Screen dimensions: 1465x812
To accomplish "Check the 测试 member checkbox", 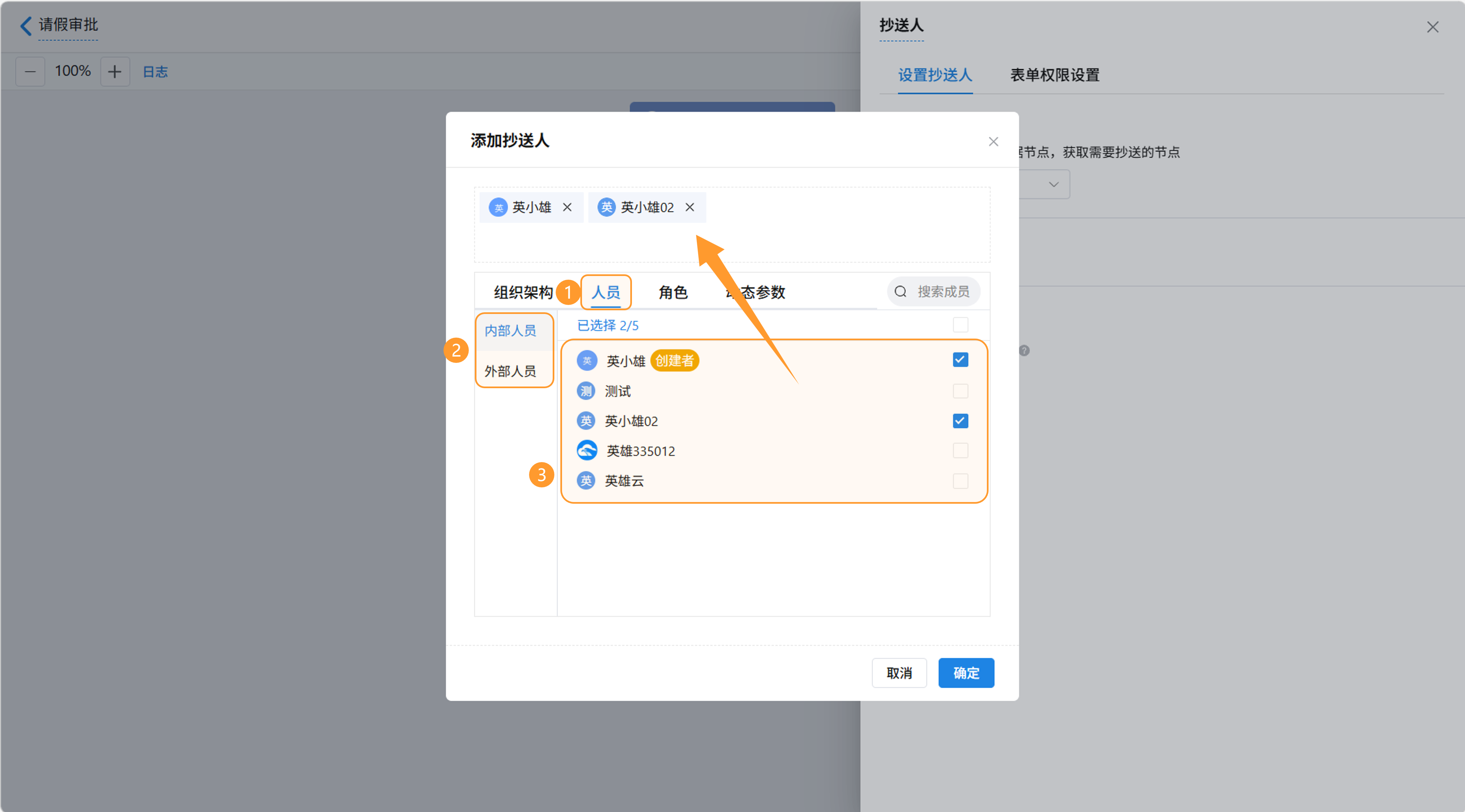I will [x=960, y=391].
